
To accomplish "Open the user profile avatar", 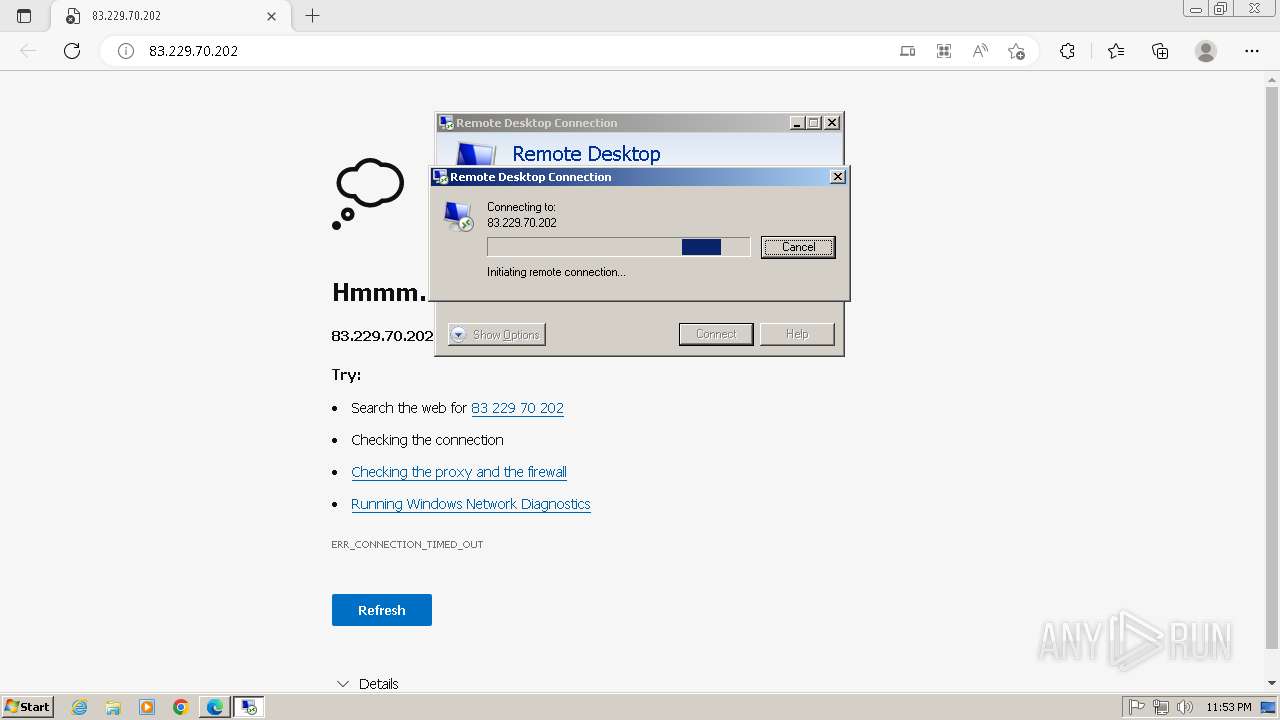I will click(x=1206, y=51).
